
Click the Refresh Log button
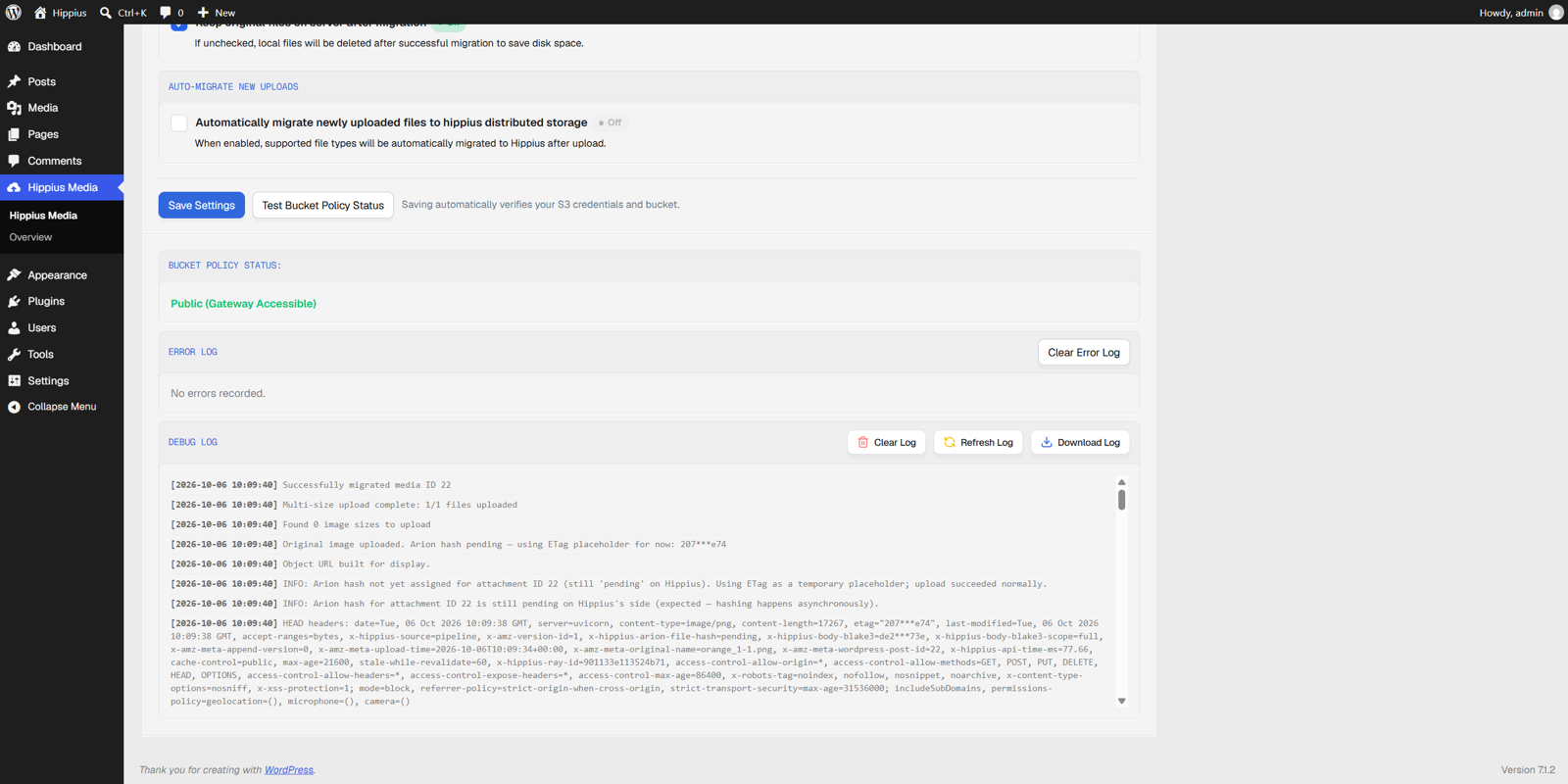[x=979, y=443]
